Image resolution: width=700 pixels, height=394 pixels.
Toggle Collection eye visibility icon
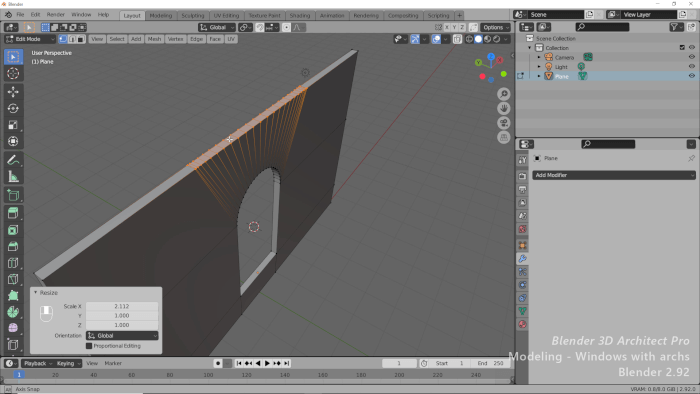tap(692, 47)
